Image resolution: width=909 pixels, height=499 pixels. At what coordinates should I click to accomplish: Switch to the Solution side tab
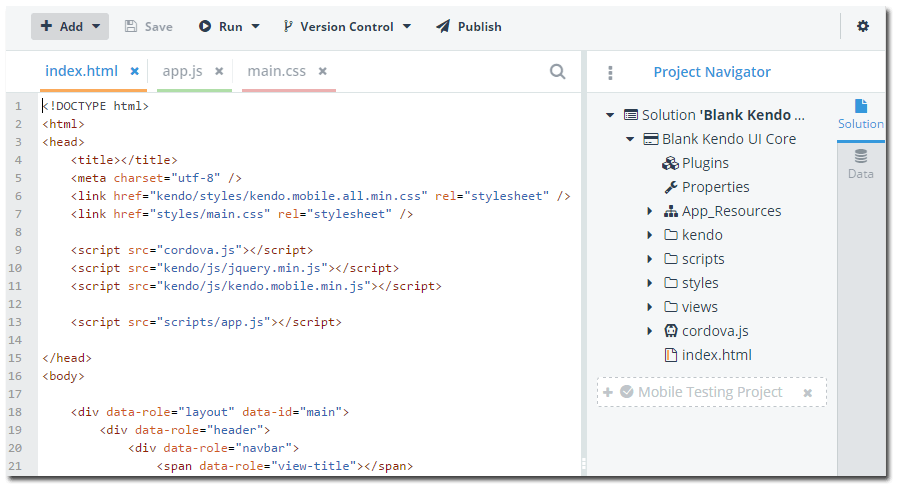pos(860,115)
